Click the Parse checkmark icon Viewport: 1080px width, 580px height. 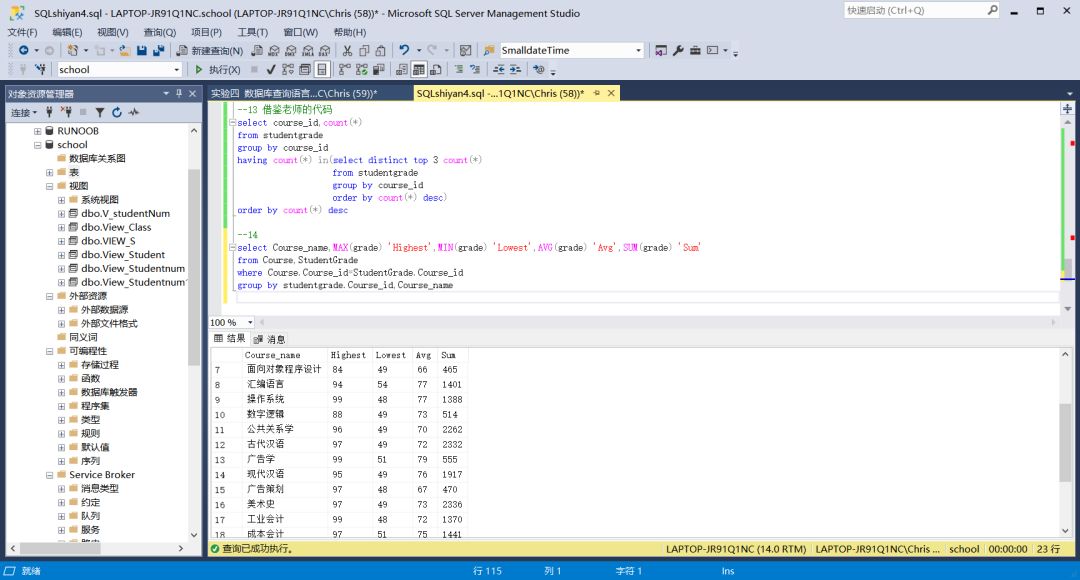271,70
